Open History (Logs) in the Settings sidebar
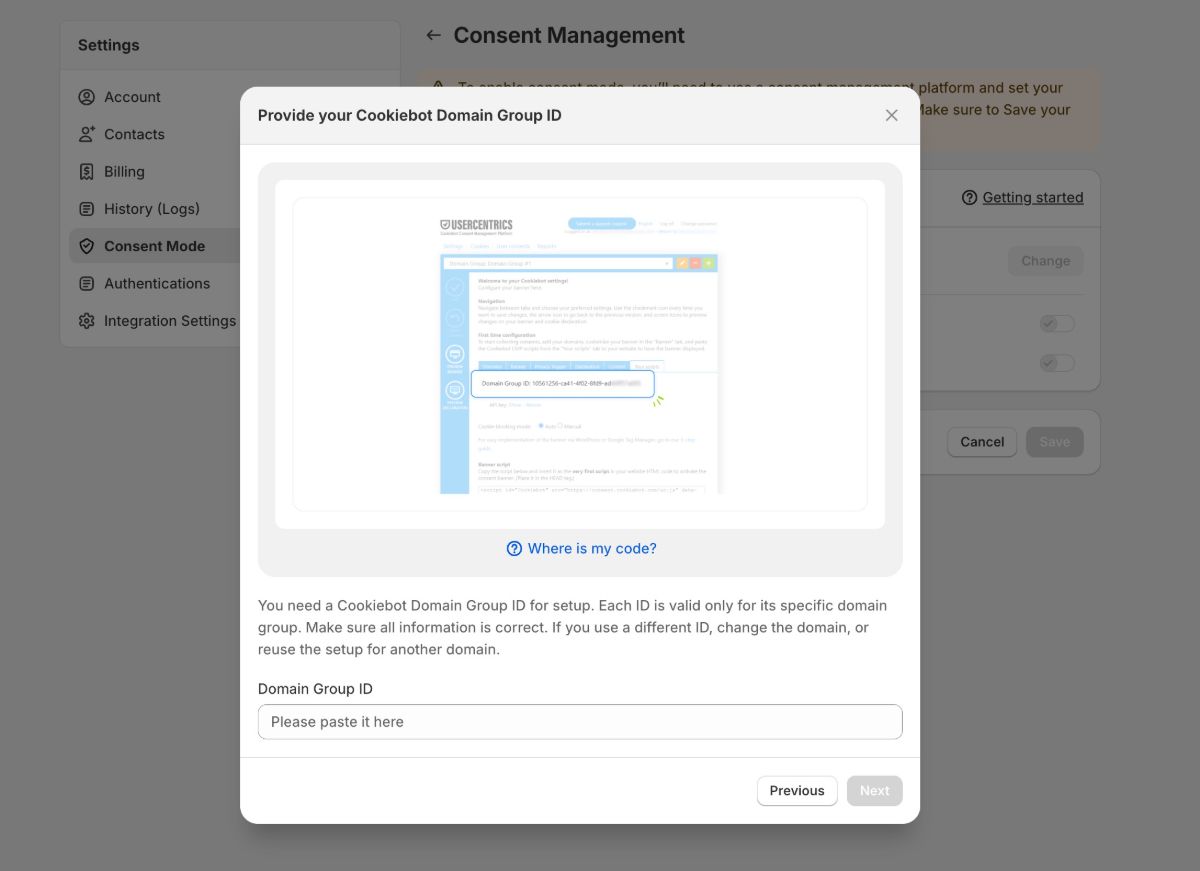This screenshot has width=1200, height=871. (152, 209)
